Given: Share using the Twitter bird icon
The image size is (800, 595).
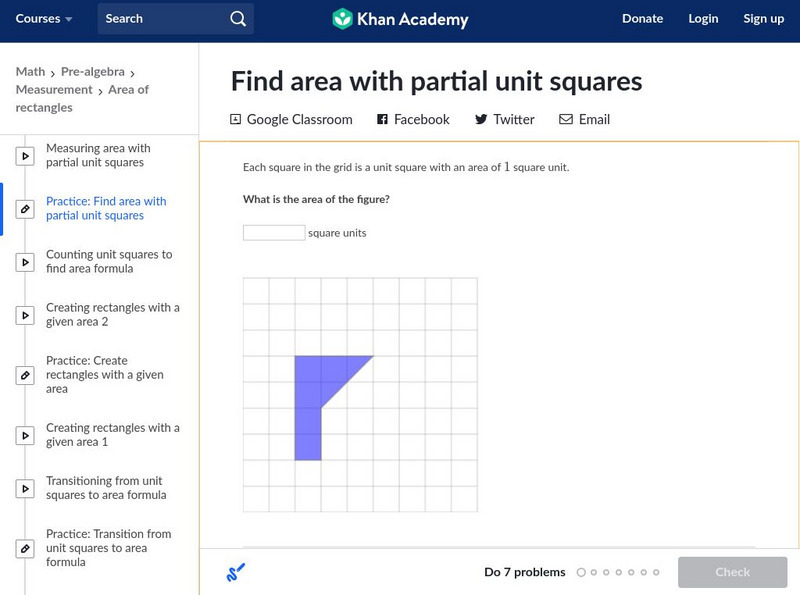Looking at the screenshot, I should (481, 119).
